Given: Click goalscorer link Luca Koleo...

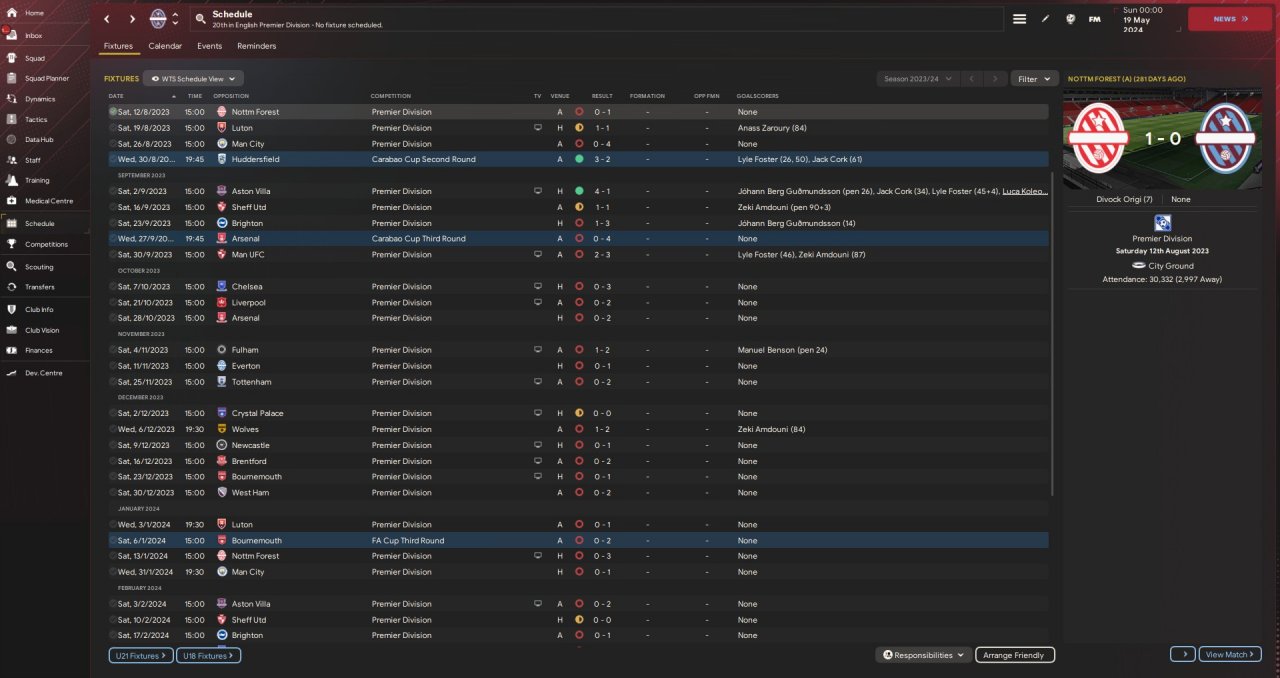Looking at the screenshot, I should [1025, 191].
